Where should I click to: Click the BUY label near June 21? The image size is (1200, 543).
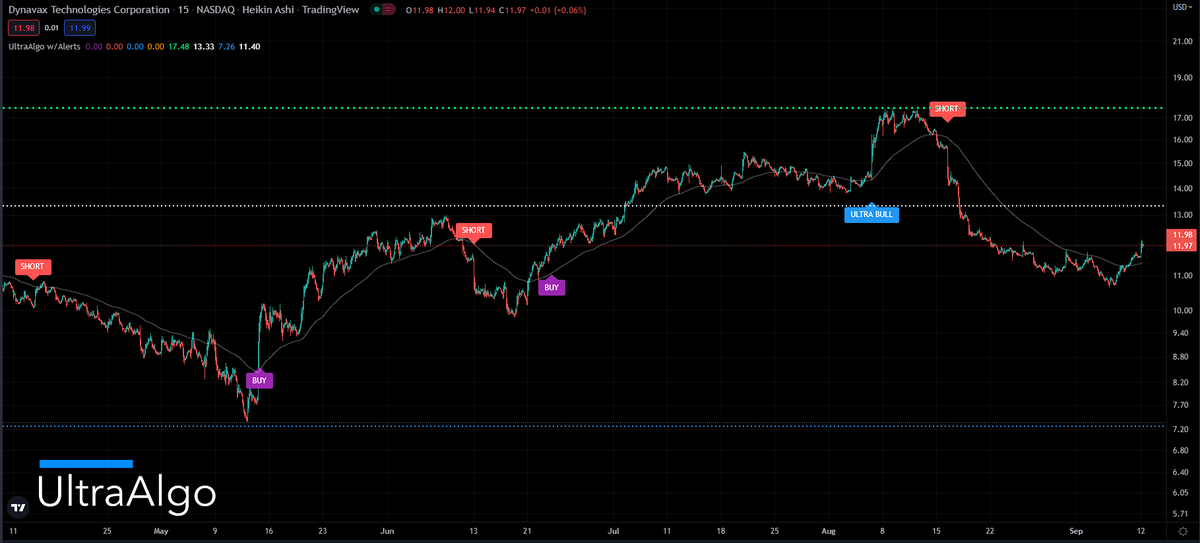point(551,287)
